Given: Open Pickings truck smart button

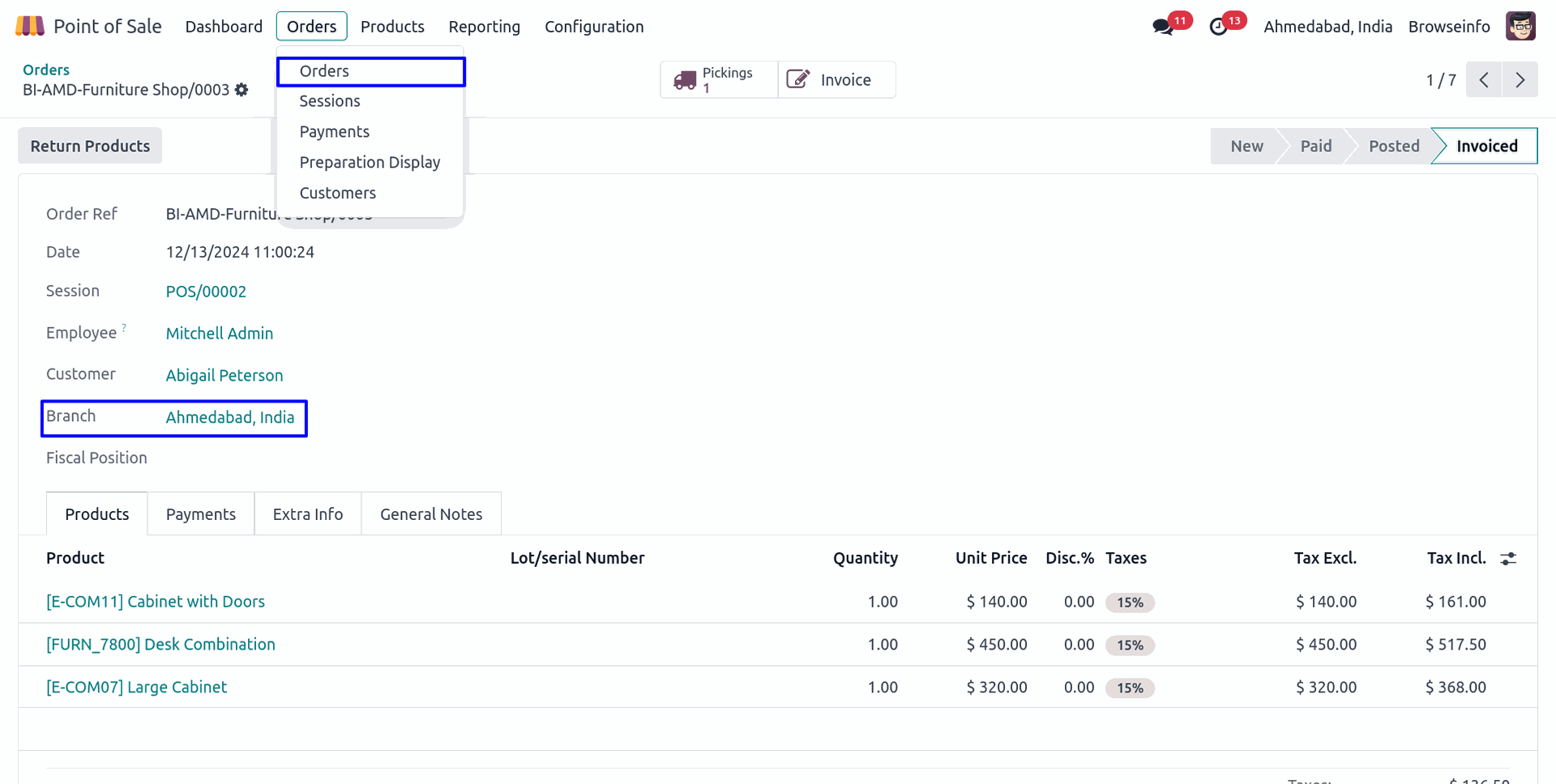Looking at the screenshot, I should coord(718,79).
